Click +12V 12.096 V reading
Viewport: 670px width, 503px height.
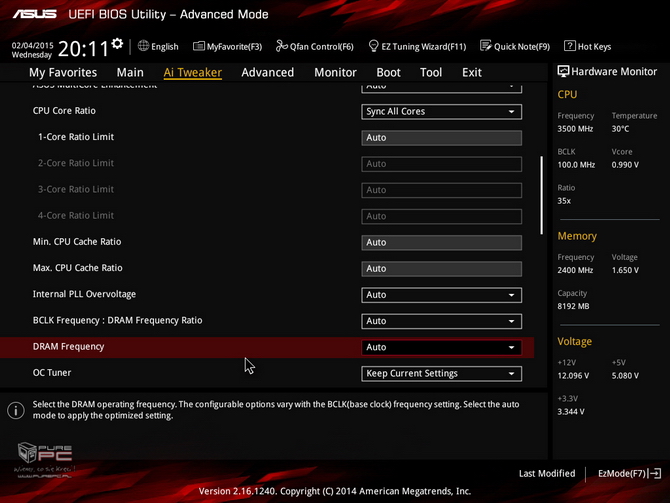[573, 376]
